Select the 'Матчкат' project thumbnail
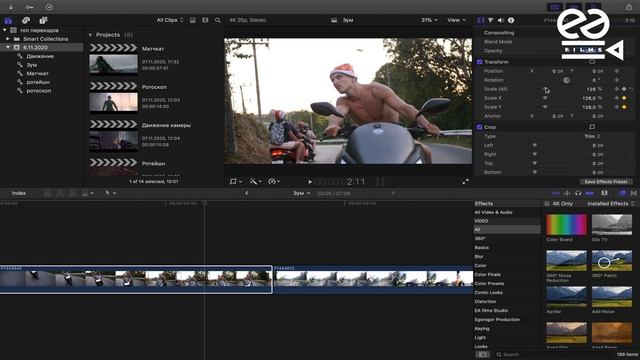The height and width of the screenshot is (360, 640). point(113,64)
